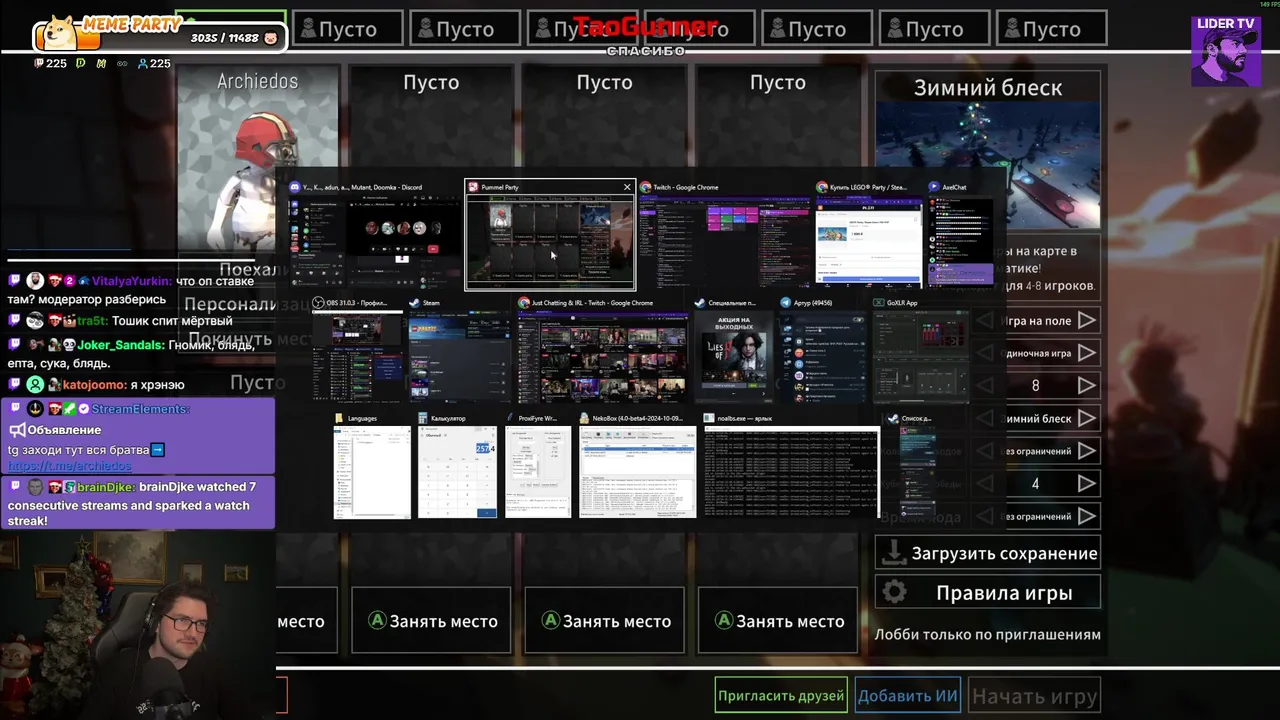The image size is (1280, 720).
Task: Click the MEME PARTY doge icon
Action: [58, 34]
